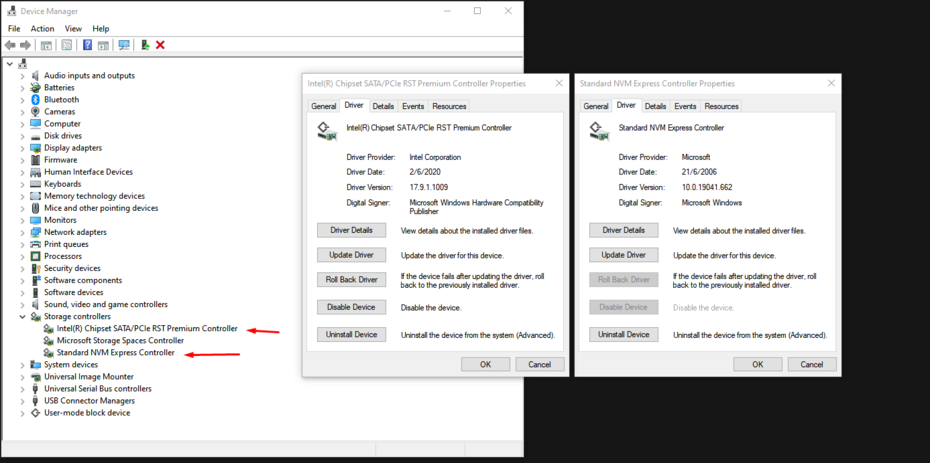Open the View menu
The height and width of the screenshot is (463, 930).
click(74, 28)
